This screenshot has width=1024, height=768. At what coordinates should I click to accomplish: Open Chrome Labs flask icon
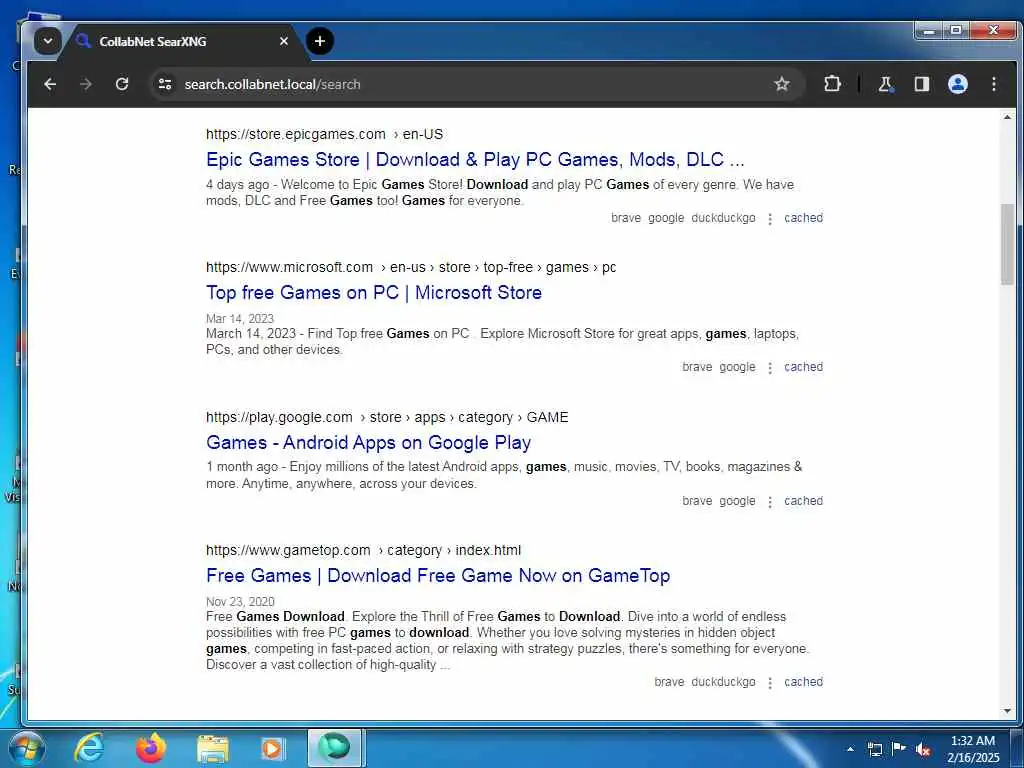pyautogui.click(x=886, y=84)
